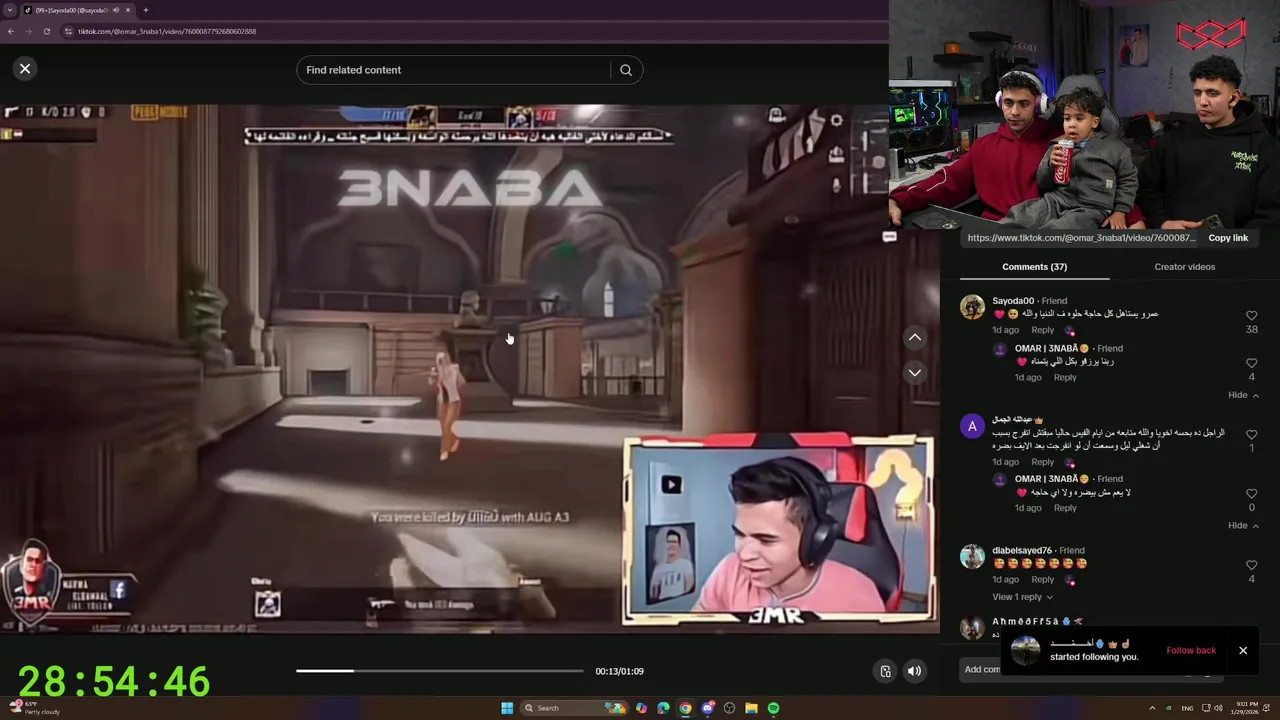Open the taskbar weather widget

click(x=33, y=708)
